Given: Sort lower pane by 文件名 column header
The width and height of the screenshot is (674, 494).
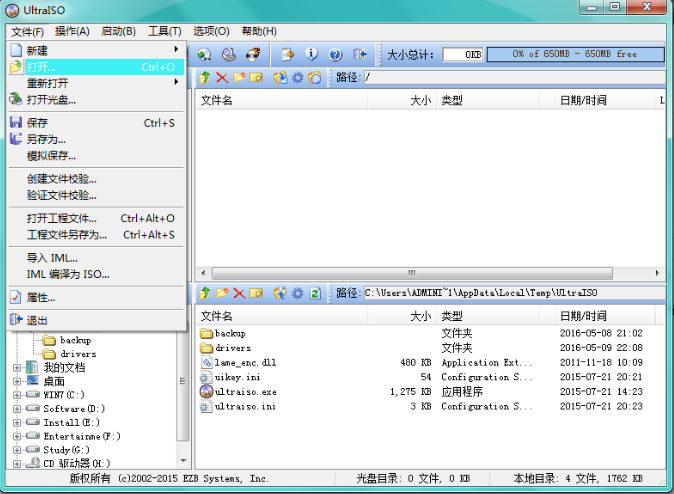Looking at the screenshot, I should click(282, 316).
